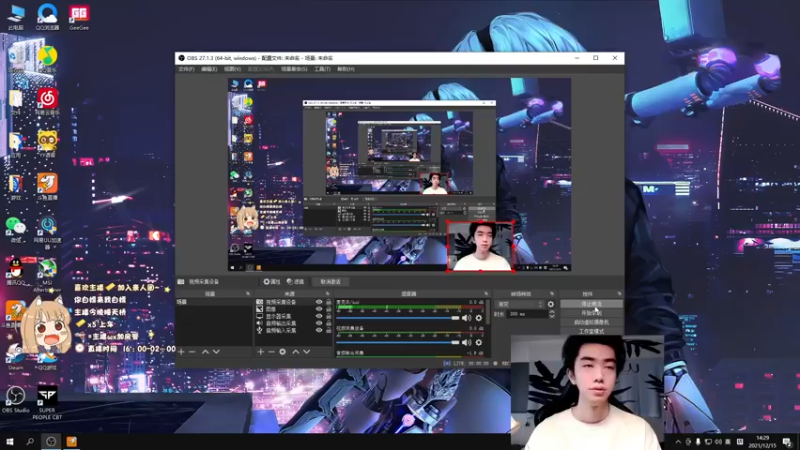
Task: Adjust 视频采集设备 mixer volume slider
Action: pos(398,342)
